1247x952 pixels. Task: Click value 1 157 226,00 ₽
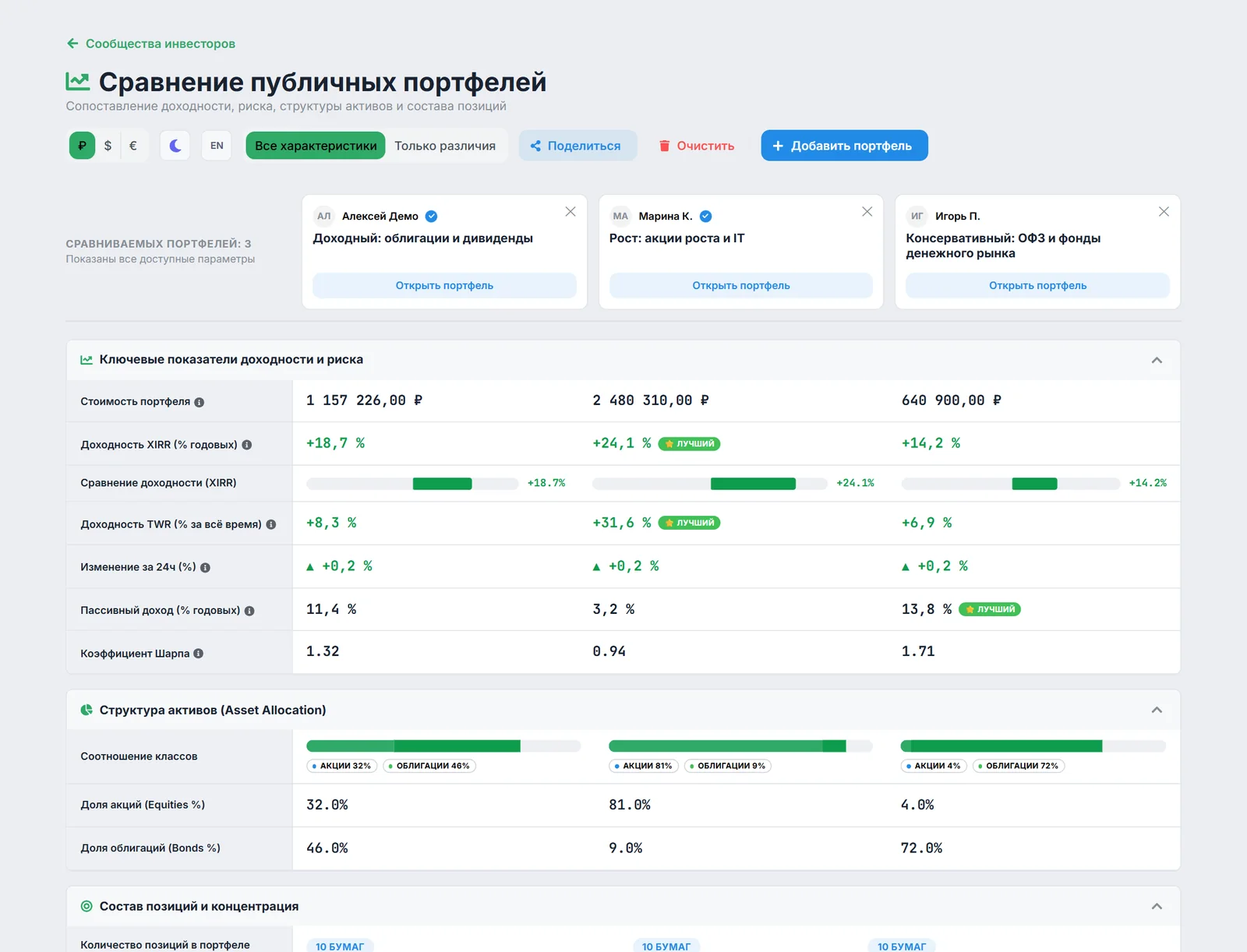[364, 400]
